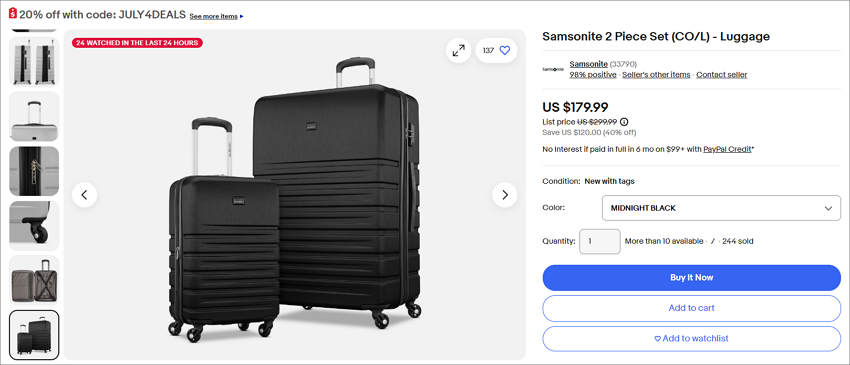850x365 pixels.
Task: Add the luggage set to cart
Action: point(692,308)
